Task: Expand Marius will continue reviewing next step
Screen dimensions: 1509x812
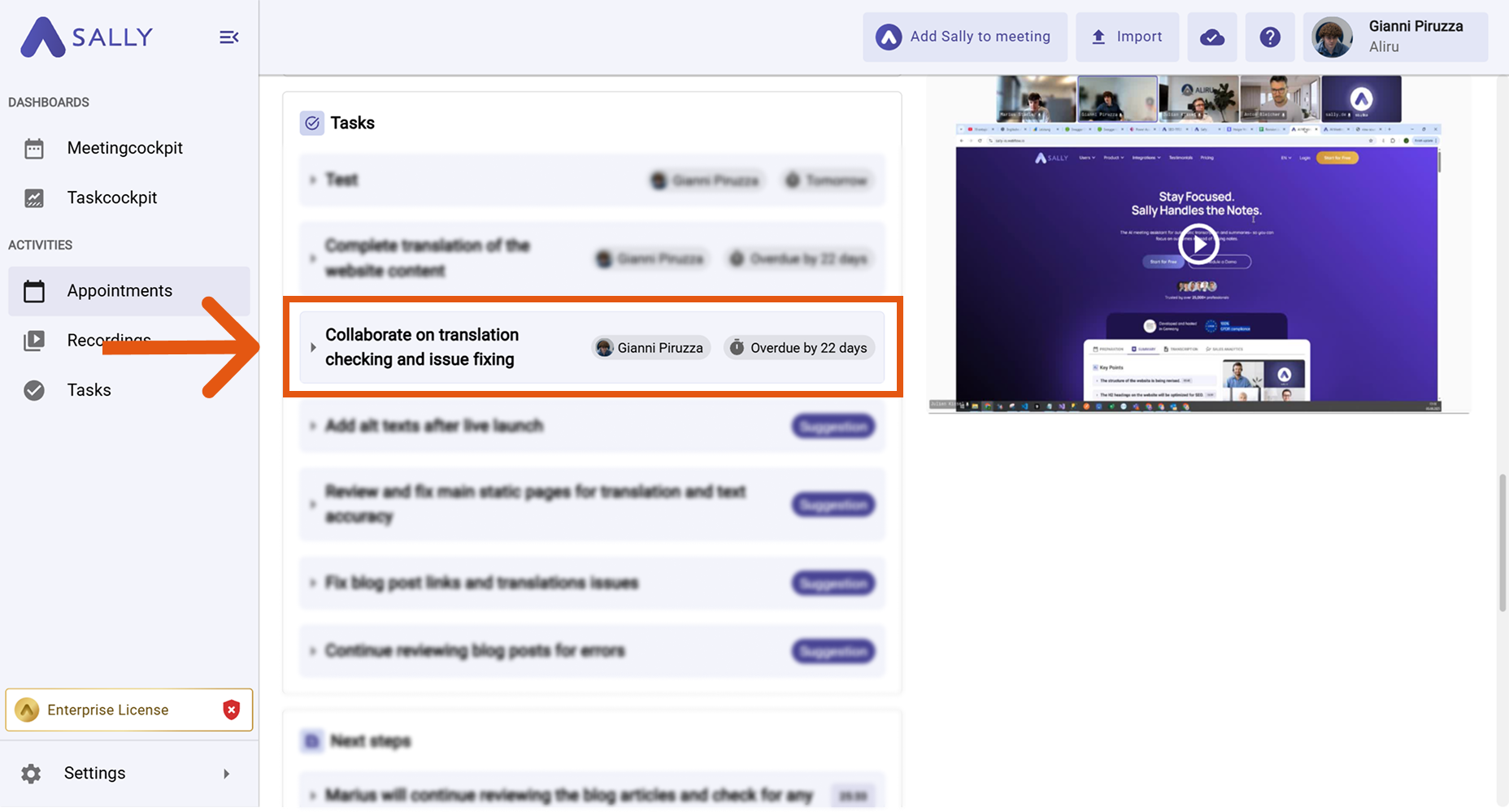Action: point(313,795)
